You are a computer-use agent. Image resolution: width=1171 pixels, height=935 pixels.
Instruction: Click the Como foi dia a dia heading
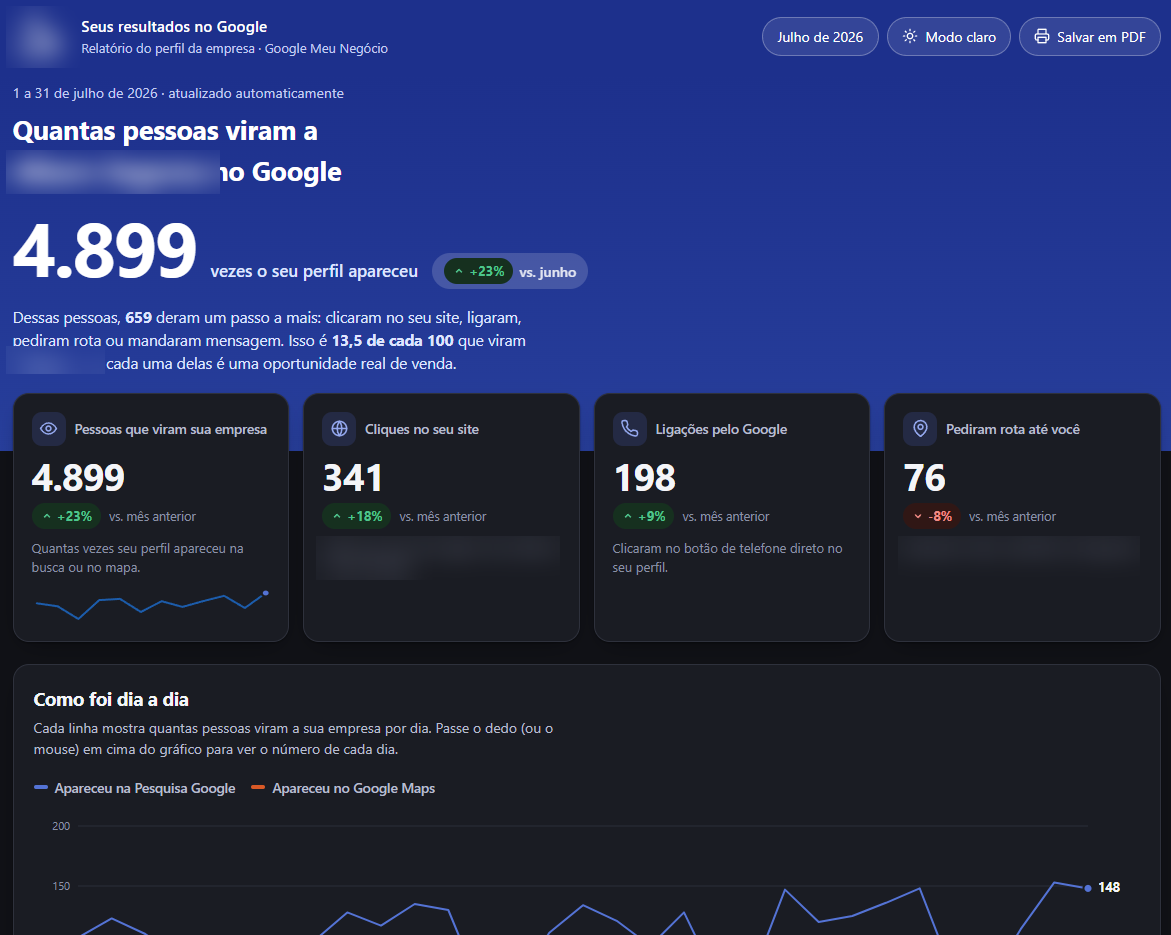click(111, 699)
